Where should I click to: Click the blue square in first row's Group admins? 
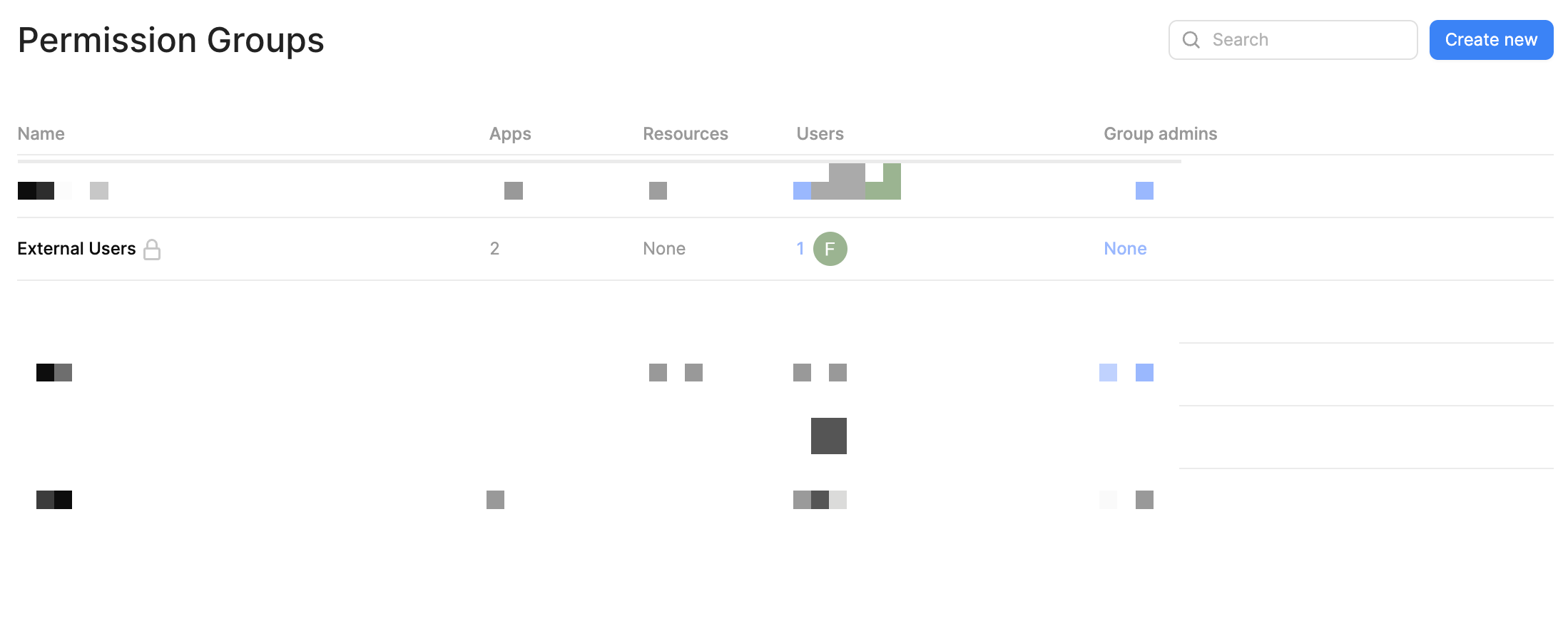coord(1144,190)
